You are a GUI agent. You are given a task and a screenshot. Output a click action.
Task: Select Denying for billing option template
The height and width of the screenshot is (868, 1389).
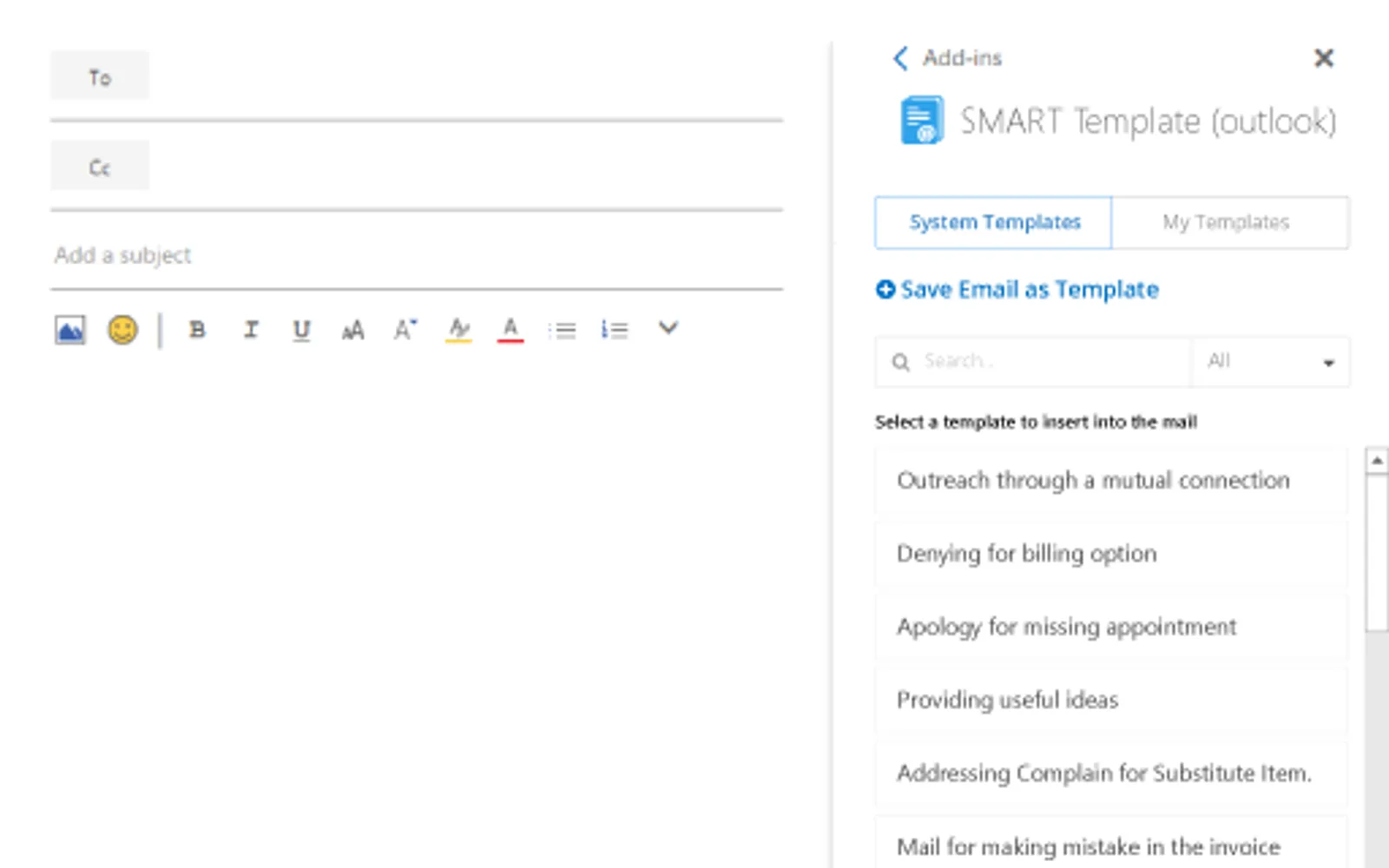(x=1110, y=554)
